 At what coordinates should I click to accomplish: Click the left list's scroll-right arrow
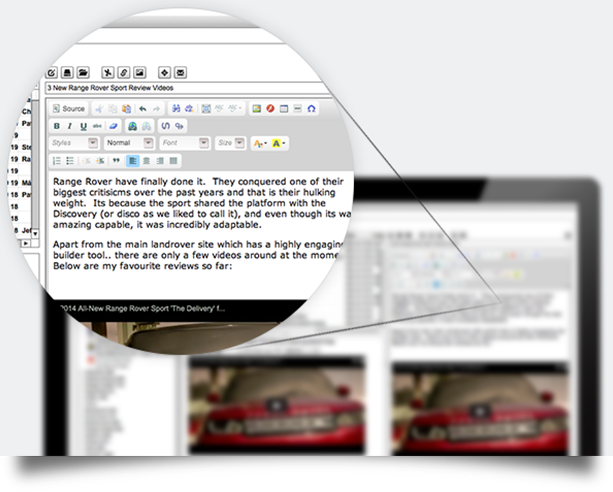coord(26,243)
